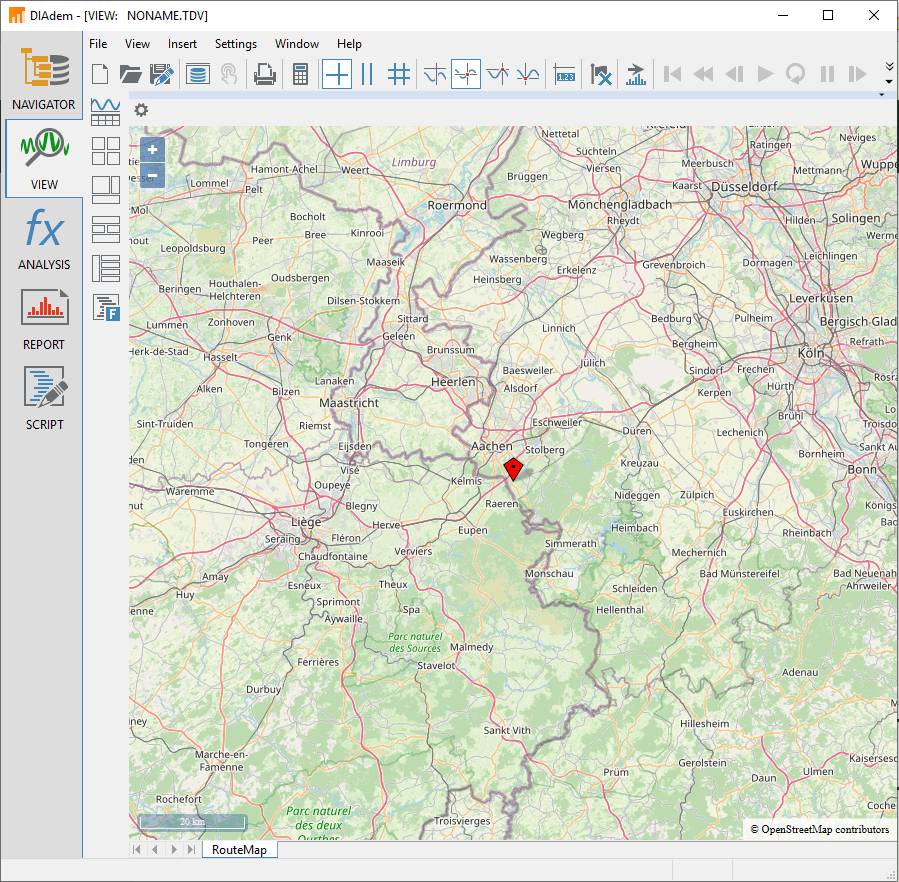Open the View menu
The height and width of the screenshot is (882, 899).
[137, 44]
